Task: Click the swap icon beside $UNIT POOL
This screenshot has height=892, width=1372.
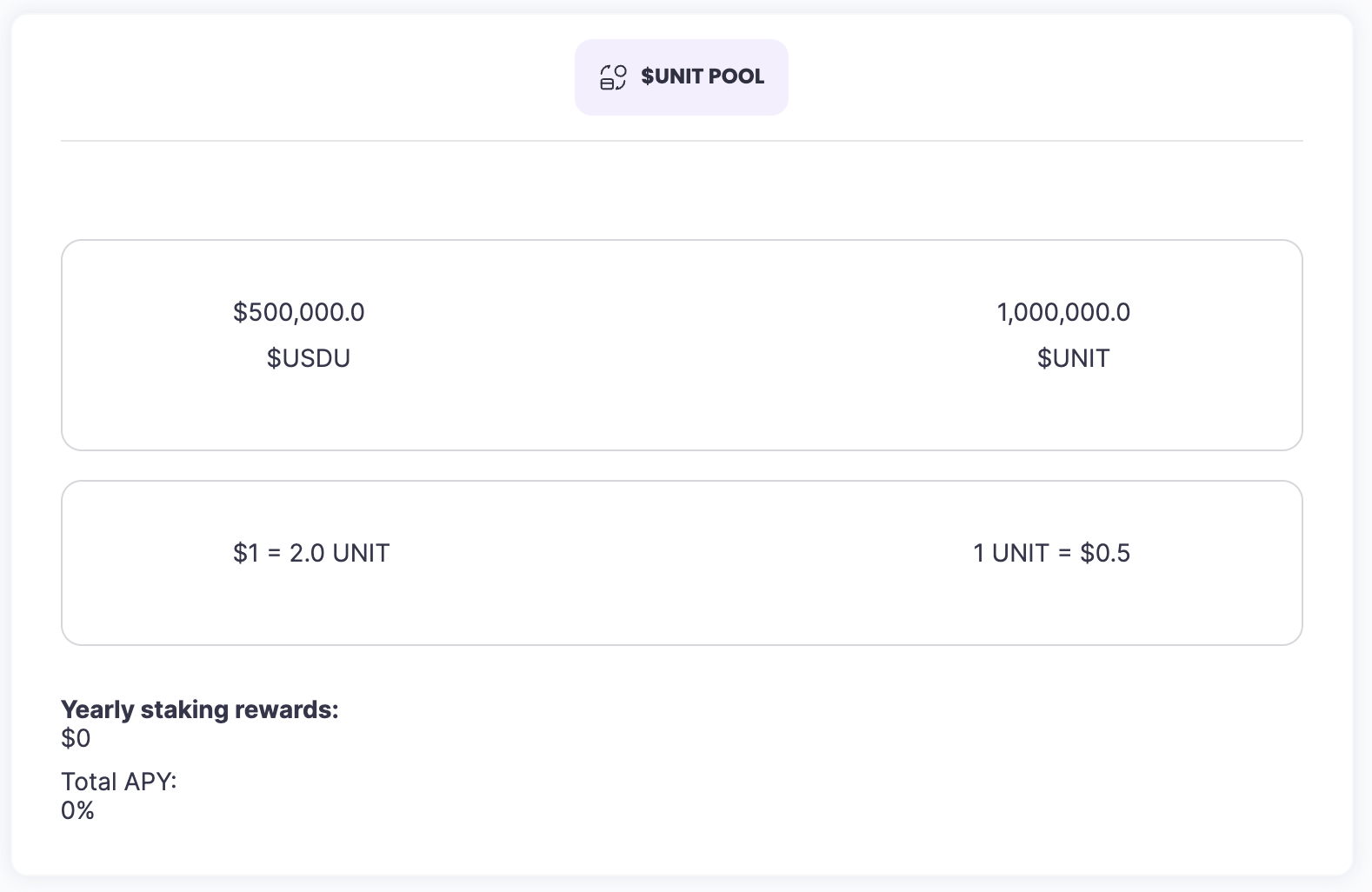Action: 613,77
